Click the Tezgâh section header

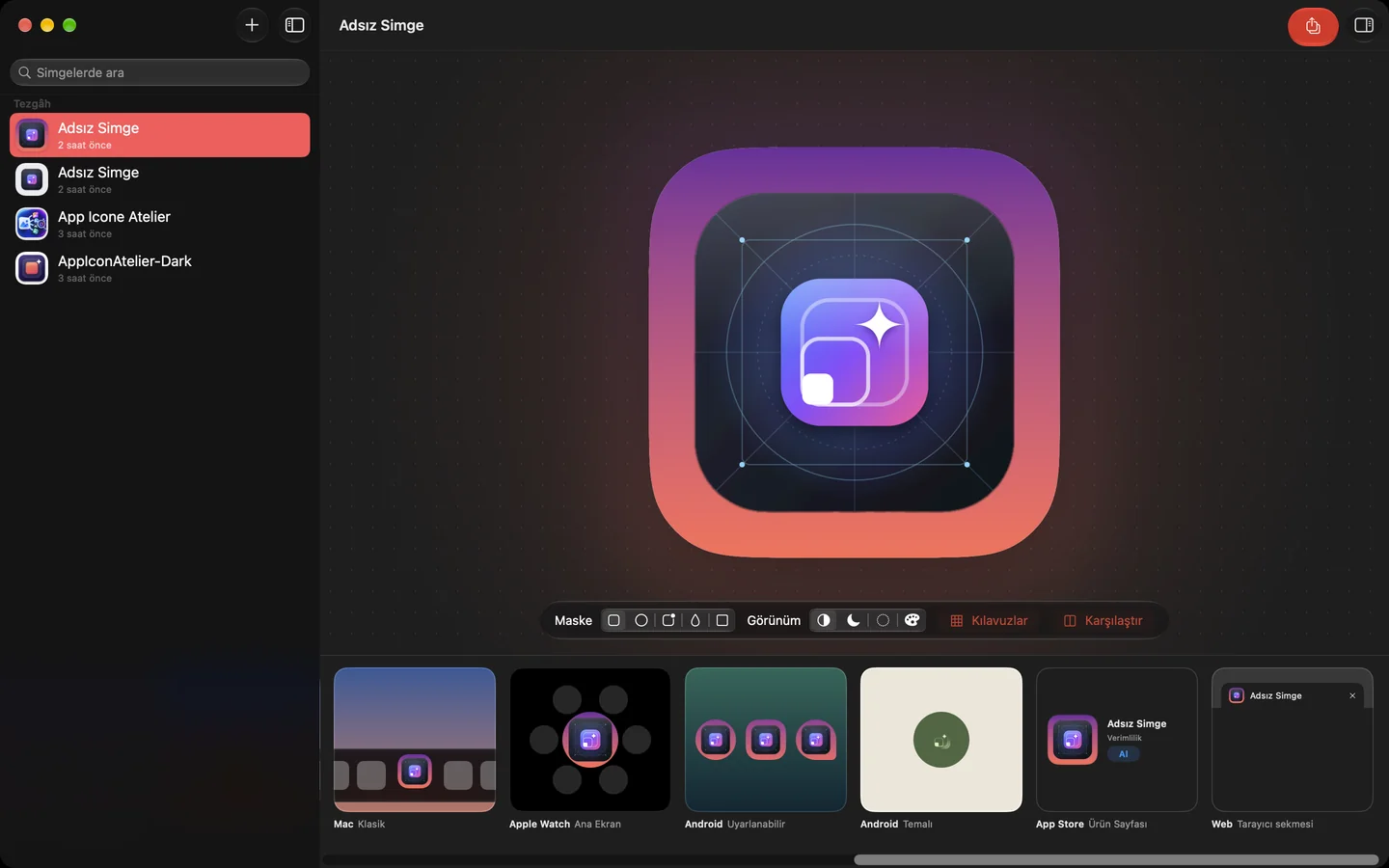pyautogui.click(x=32, y=103)
